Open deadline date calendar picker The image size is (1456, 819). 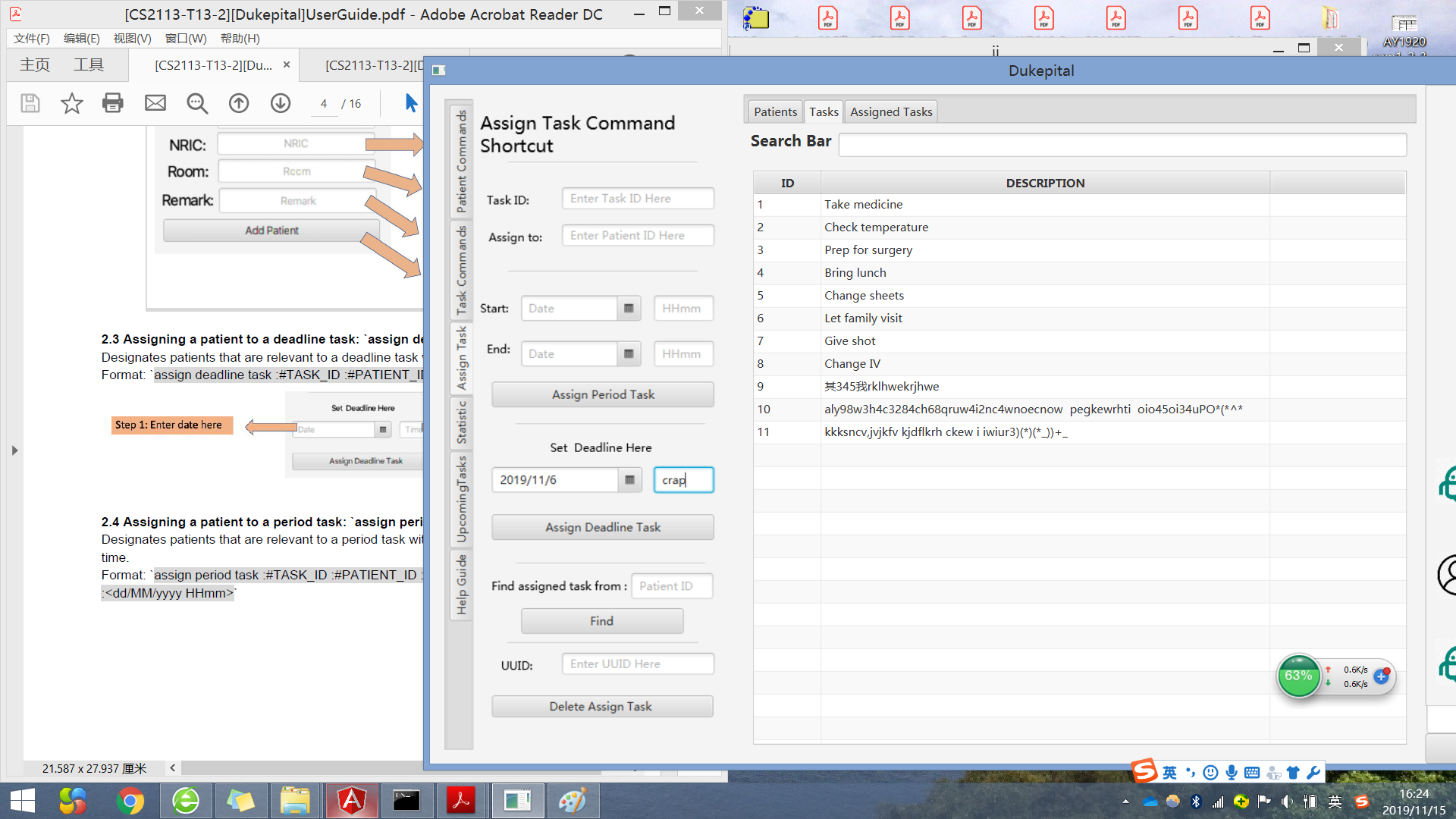629,480
